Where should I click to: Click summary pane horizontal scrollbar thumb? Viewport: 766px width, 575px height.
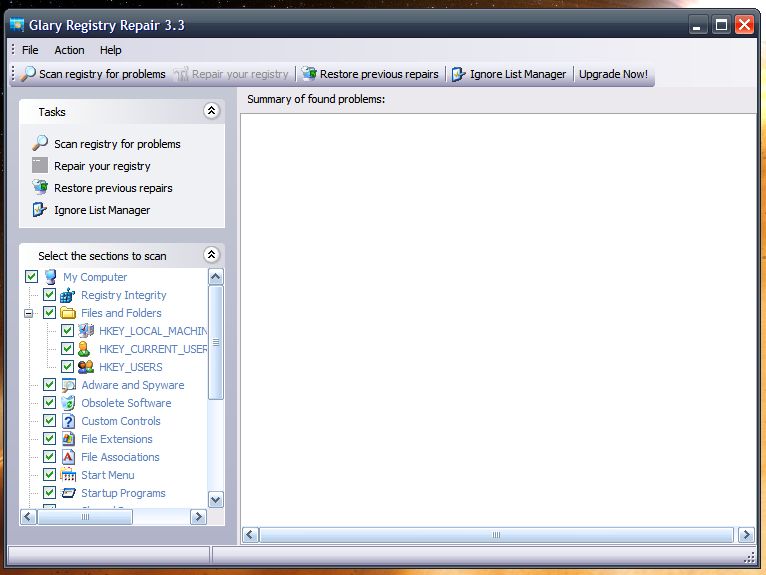pos(496,535)
